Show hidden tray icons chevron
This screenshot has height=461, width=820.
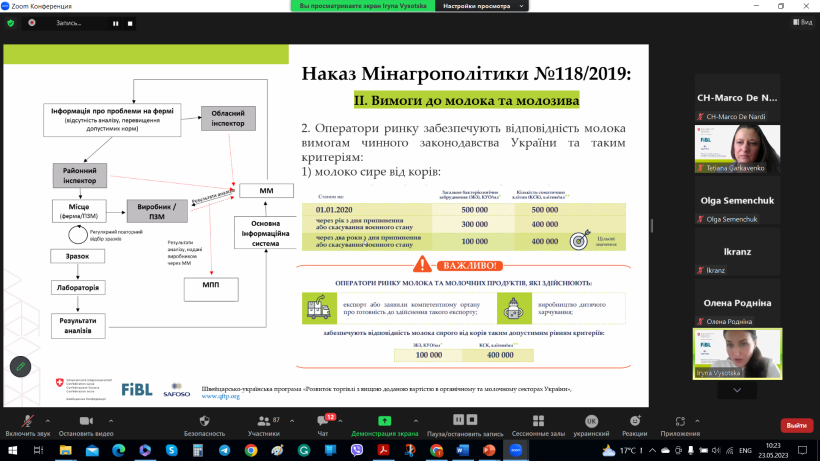(652, 451)
